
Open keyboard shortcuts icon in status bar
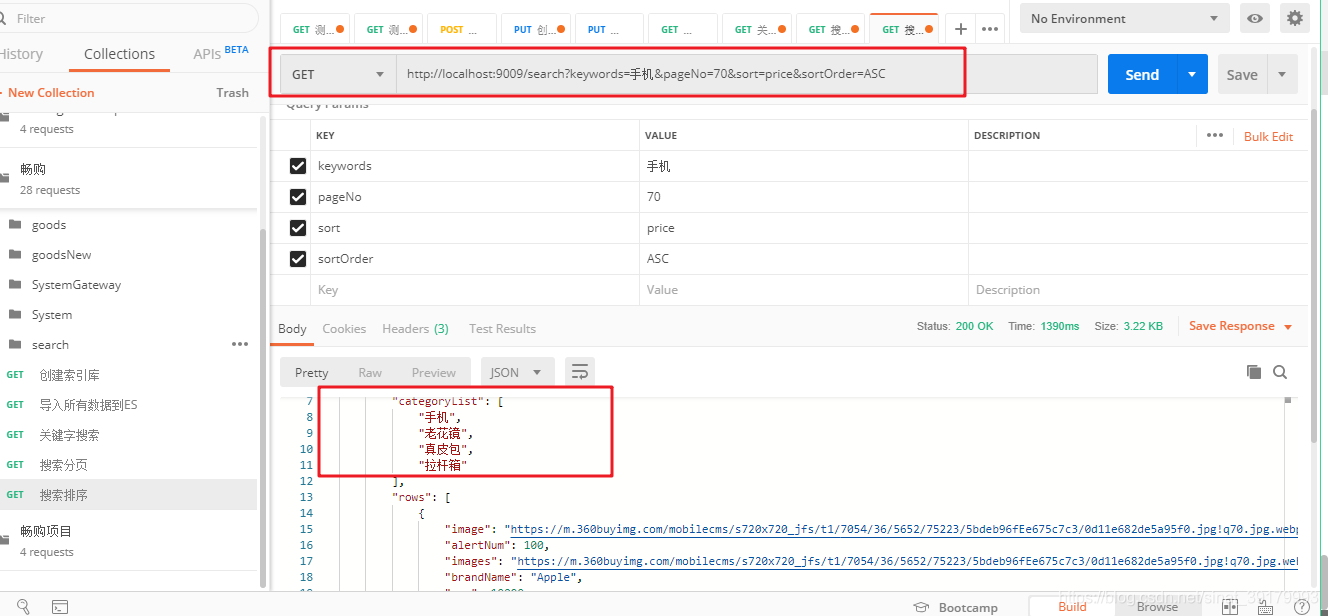pos(1263,606)
